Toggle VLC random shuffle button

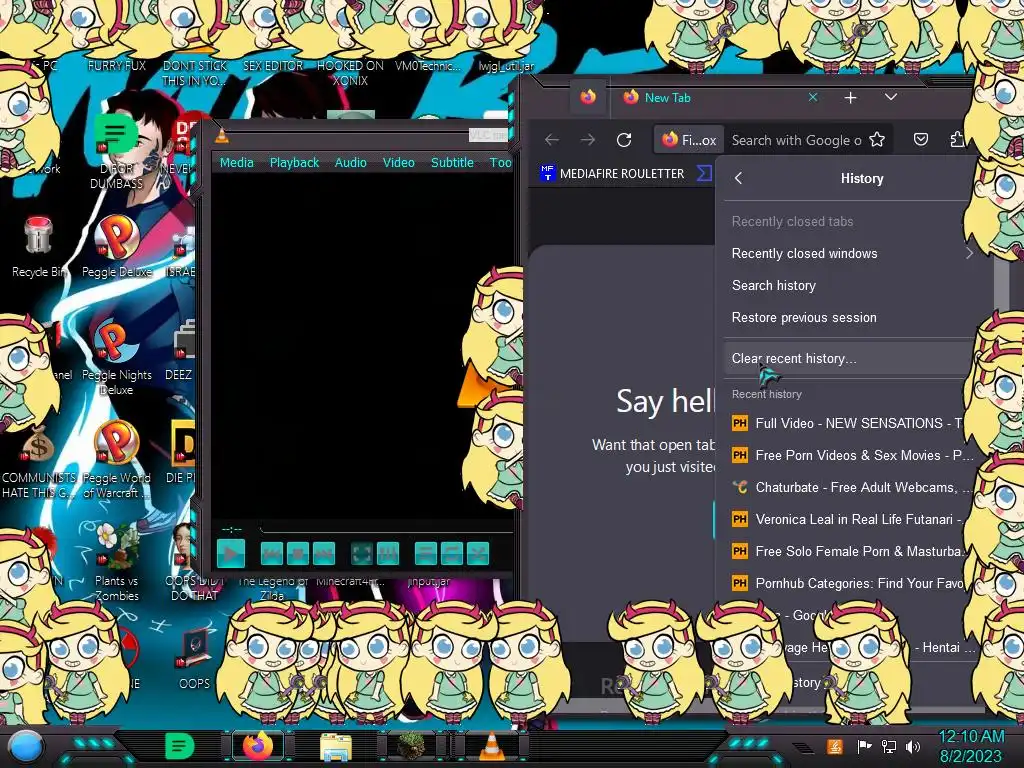478,554
